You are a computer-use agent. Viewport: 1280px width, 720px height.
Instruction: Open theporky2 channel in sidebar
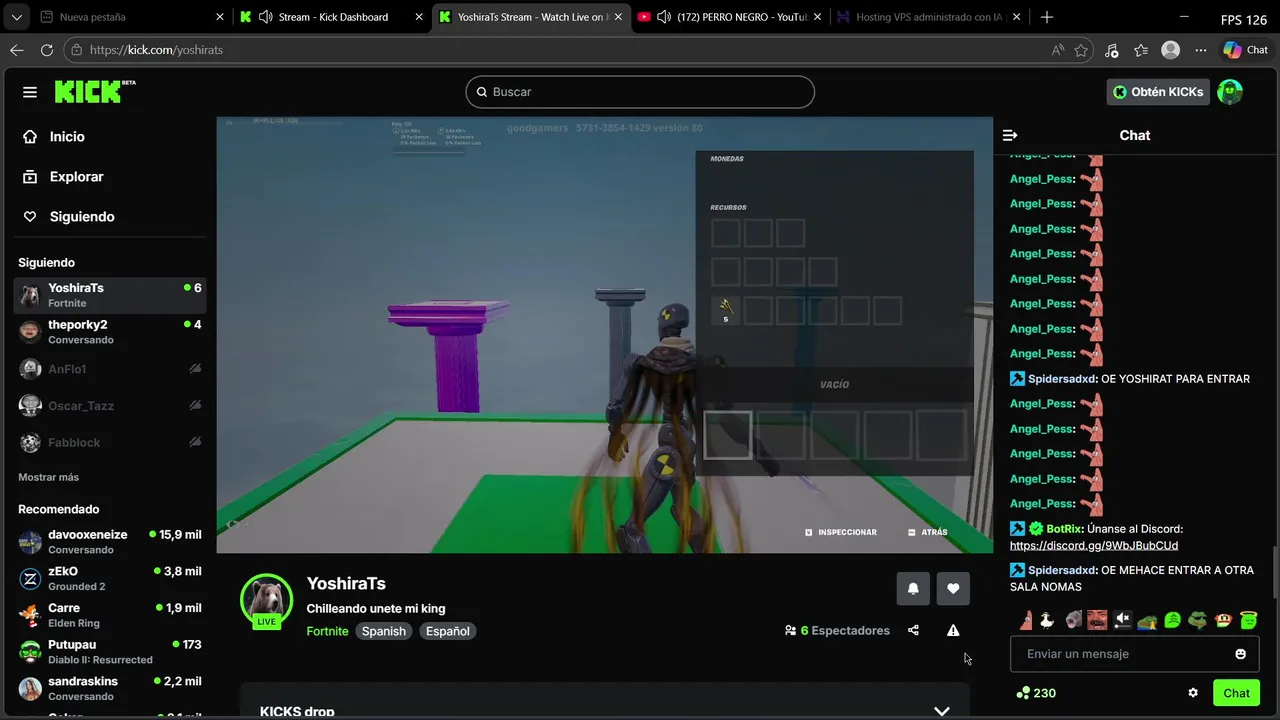[x=110, y=331]
